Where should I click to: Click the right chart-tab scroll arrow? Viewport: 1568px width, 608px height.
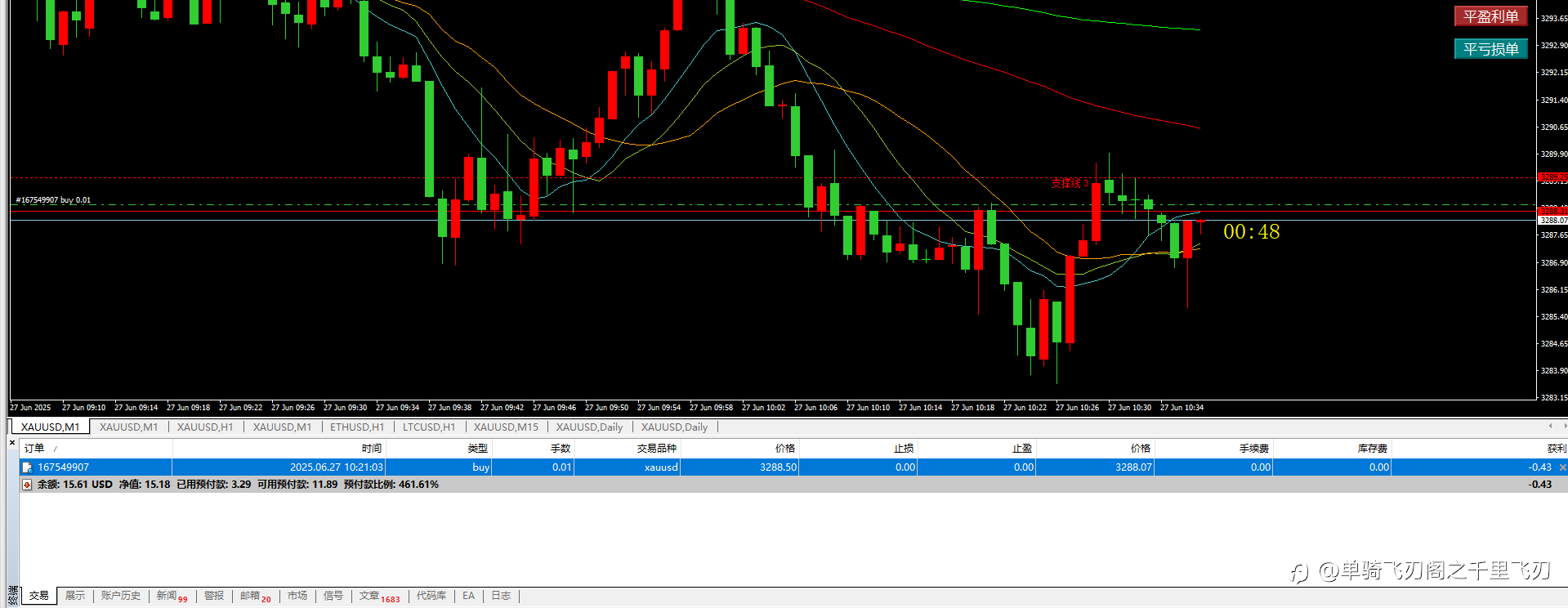(x=1565, y=426)
